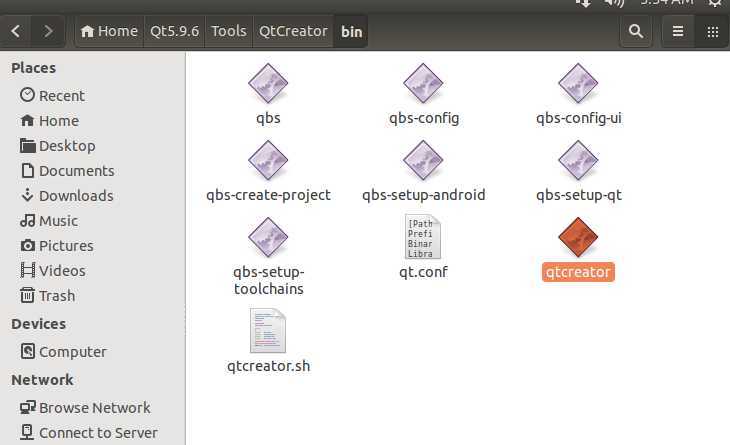Open Desktop in the sidebar

(x=58, y=146)
